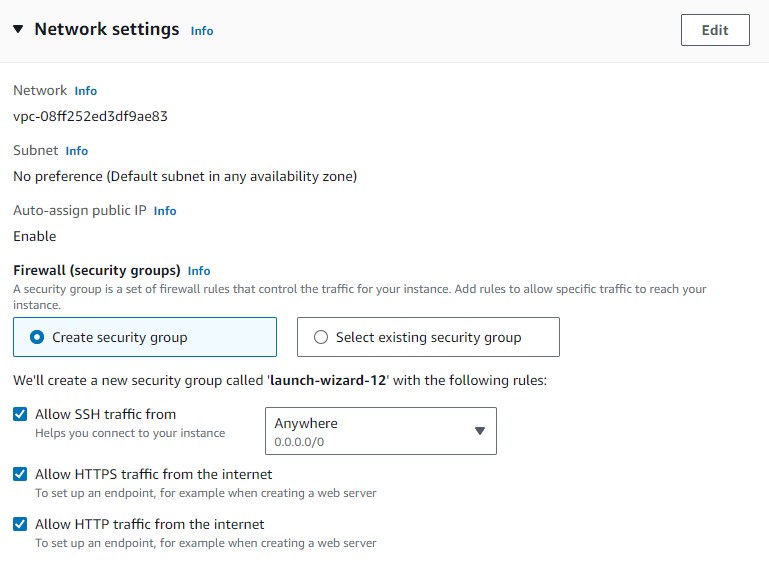Screen dimensions: 769x563
Task: Uncheck the Allow SSH traffic checkbox
Action: click(x=20, y=414)
